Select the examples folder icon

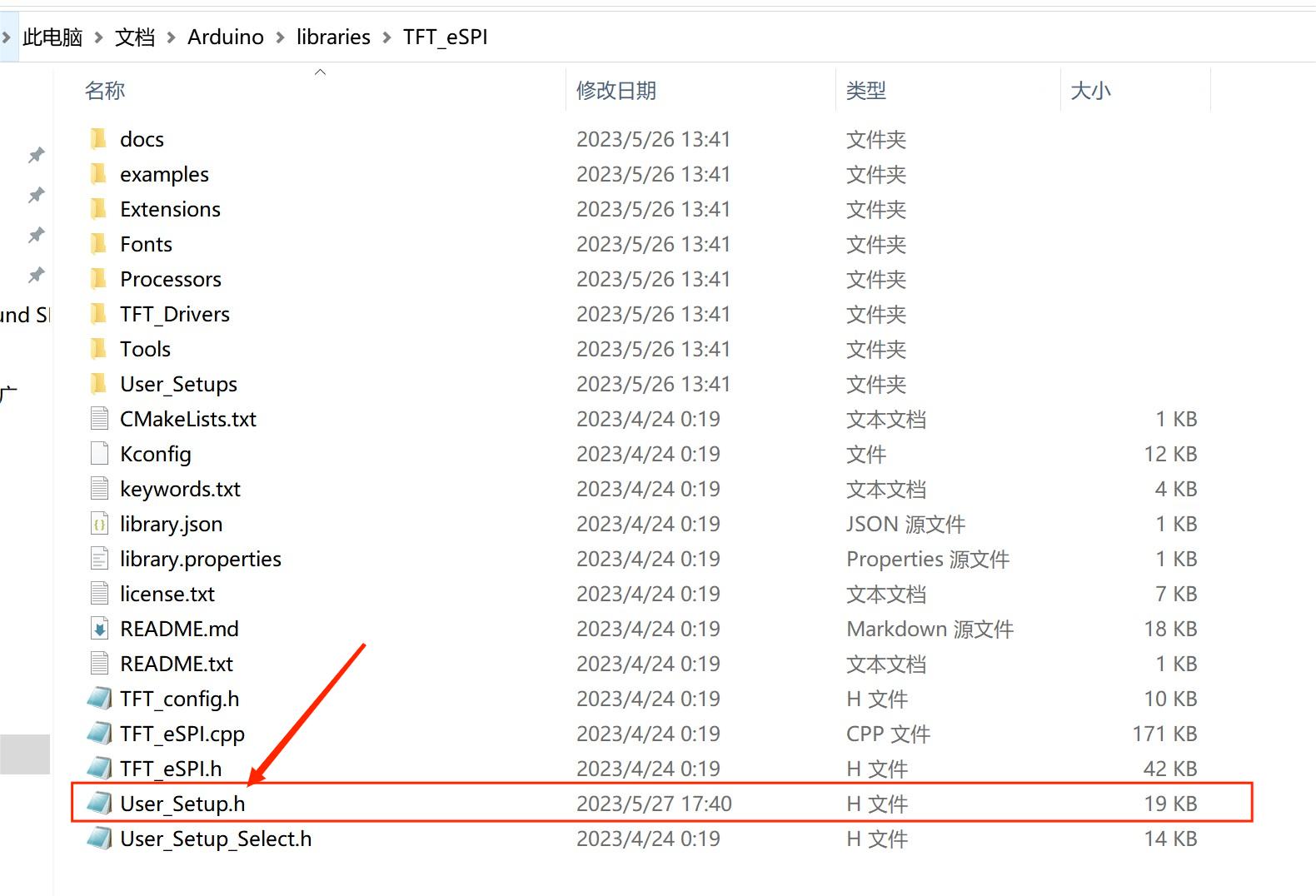pos(98,174)
